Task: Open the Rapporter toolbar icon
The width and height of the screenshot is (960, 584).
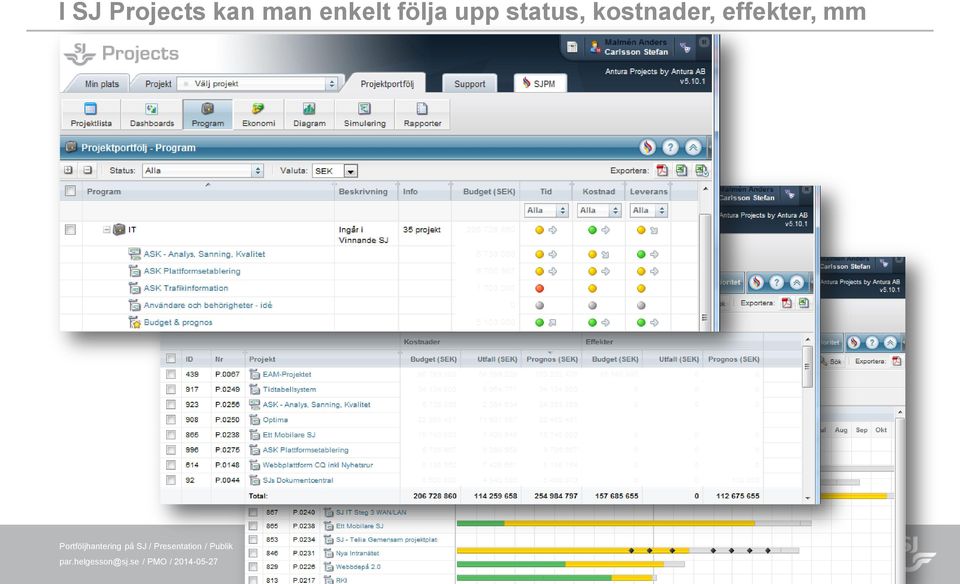Action: [x=422, y=108]
